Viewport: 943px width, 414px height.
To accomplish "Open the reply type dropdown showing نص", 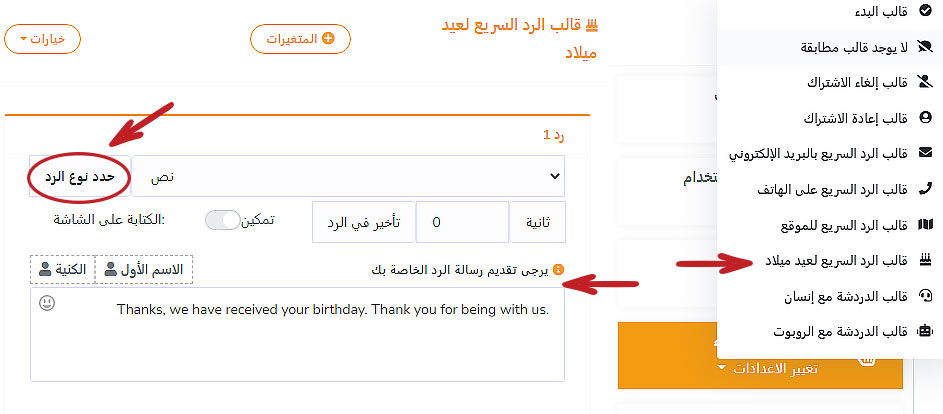I will coord(348,176).
